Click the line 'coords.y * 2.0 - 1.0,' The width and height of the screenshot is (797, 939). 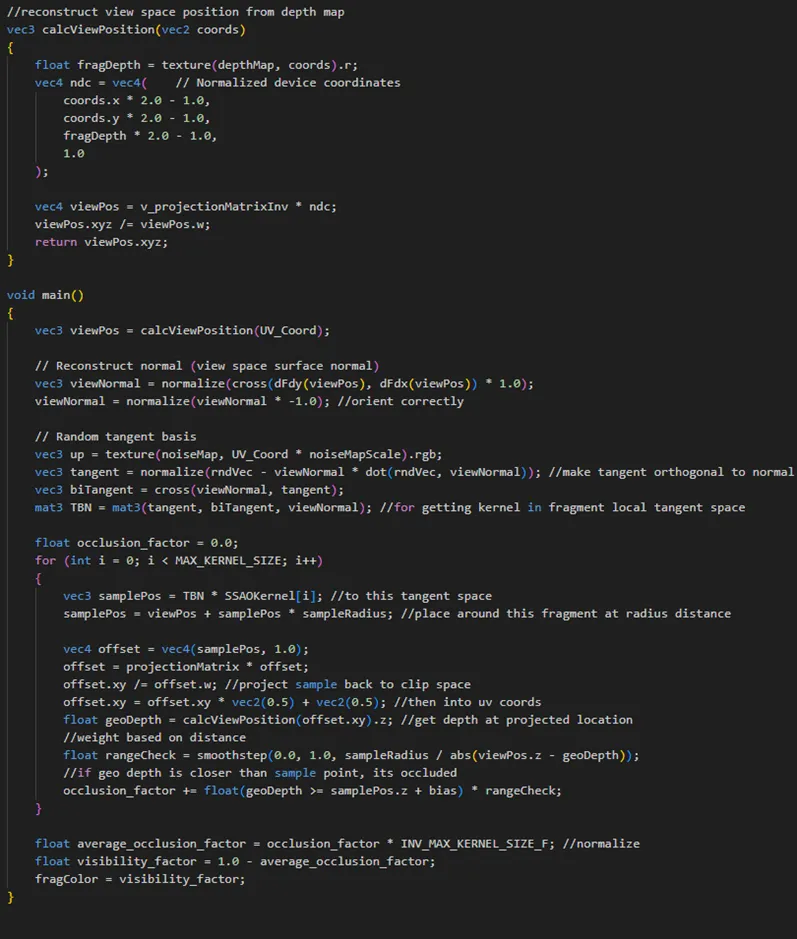pyautogui.click(x=137, y=118)
